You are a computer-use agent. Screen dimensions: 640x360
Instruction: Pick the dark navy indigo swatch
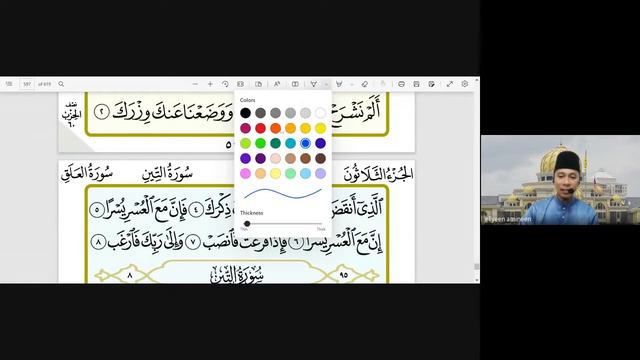tap(320, 143)
